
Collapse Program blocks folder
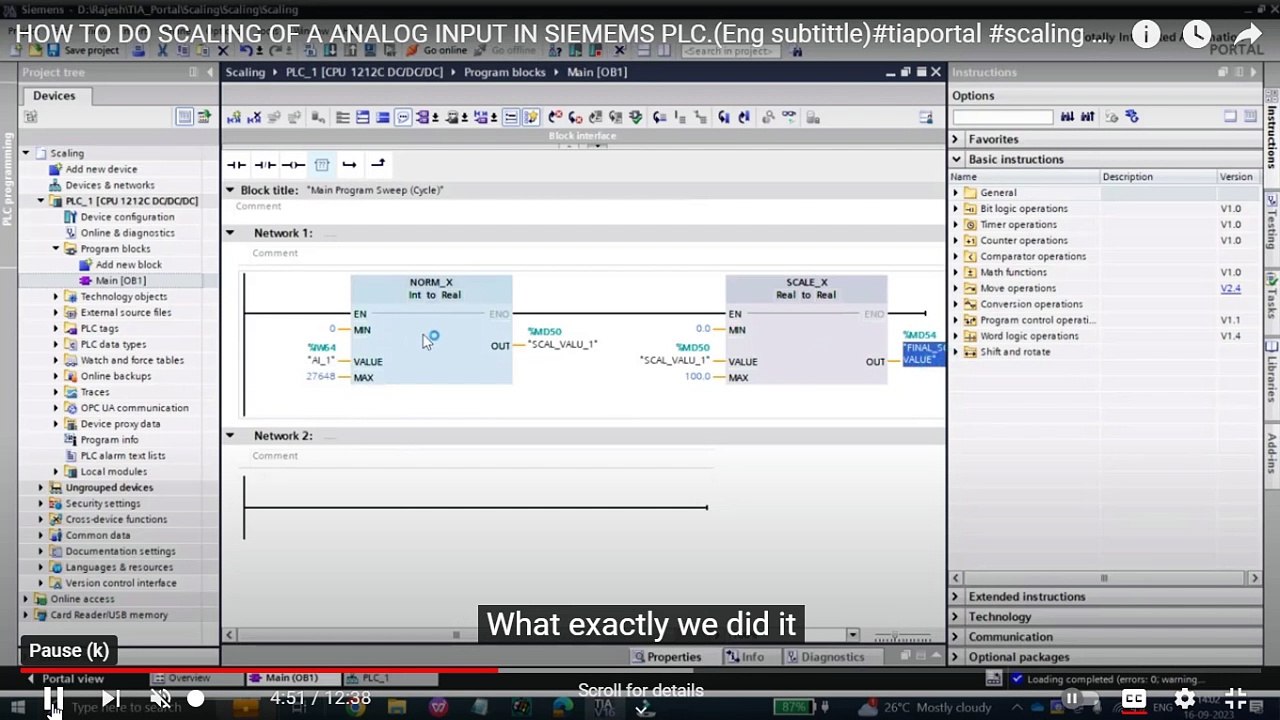56,249
